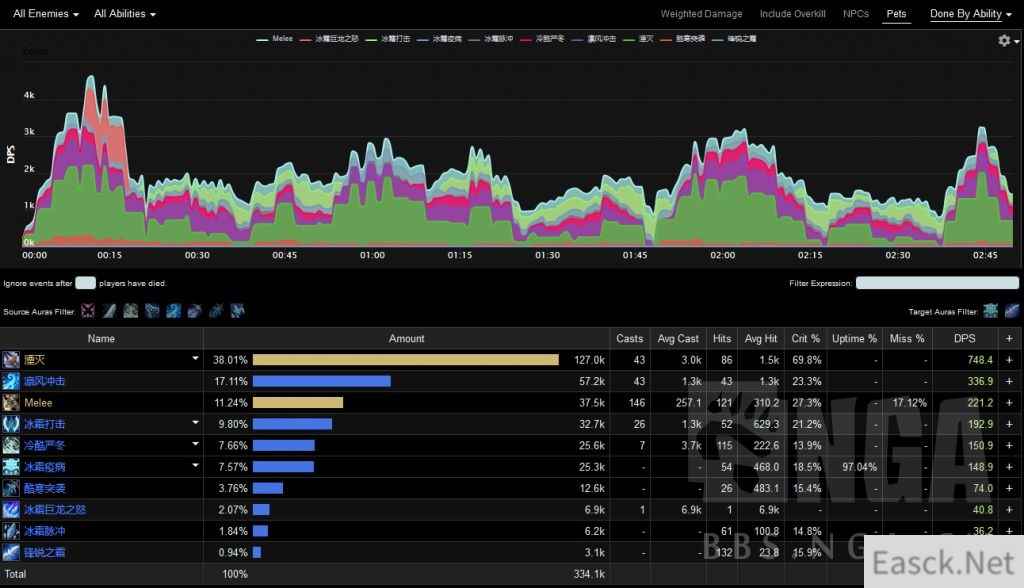Open the Done By Ability dropdown

pos(970,14)
